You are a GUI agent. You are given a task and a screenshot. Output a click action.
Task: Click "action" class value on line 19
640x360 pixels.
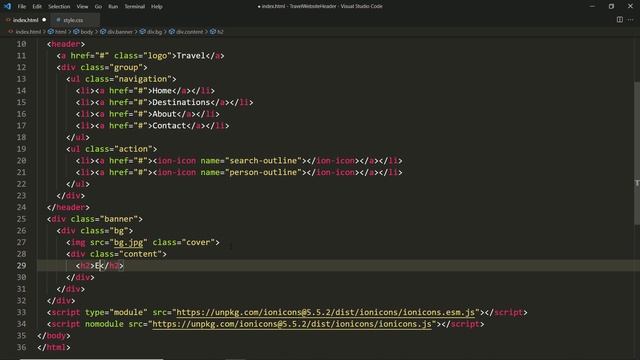[x=133, y=149]
